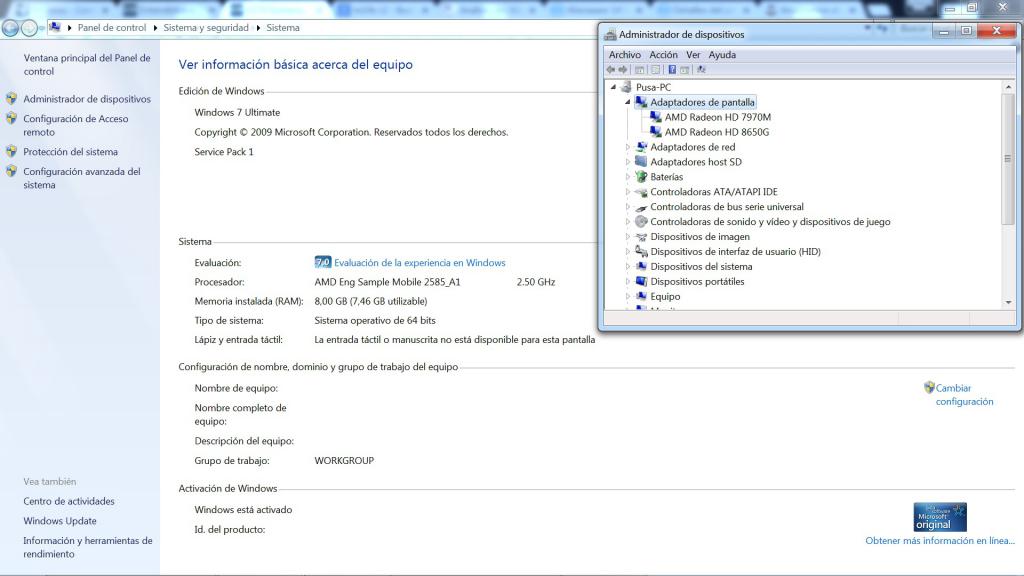The height and width of the screenshot is (576, 1024).
Task: Open the Ayuda menu
Action: pos(722,55)
